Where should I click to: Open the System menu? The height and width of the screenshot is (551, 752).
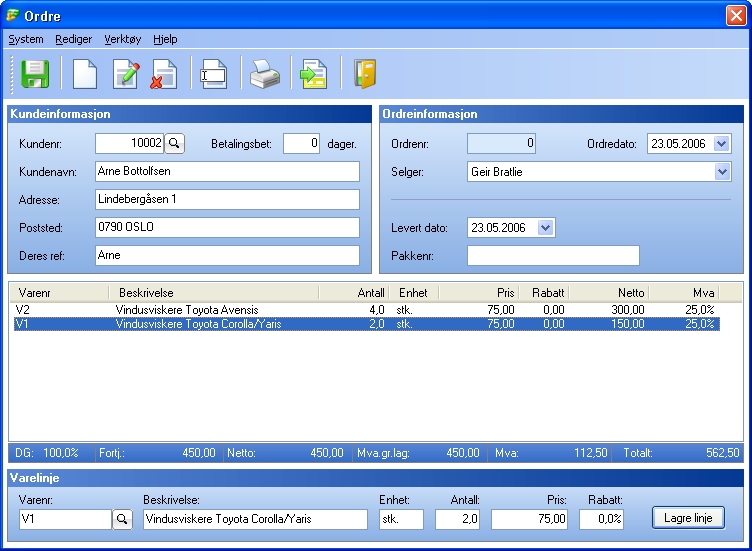click(x=26, y=39)
